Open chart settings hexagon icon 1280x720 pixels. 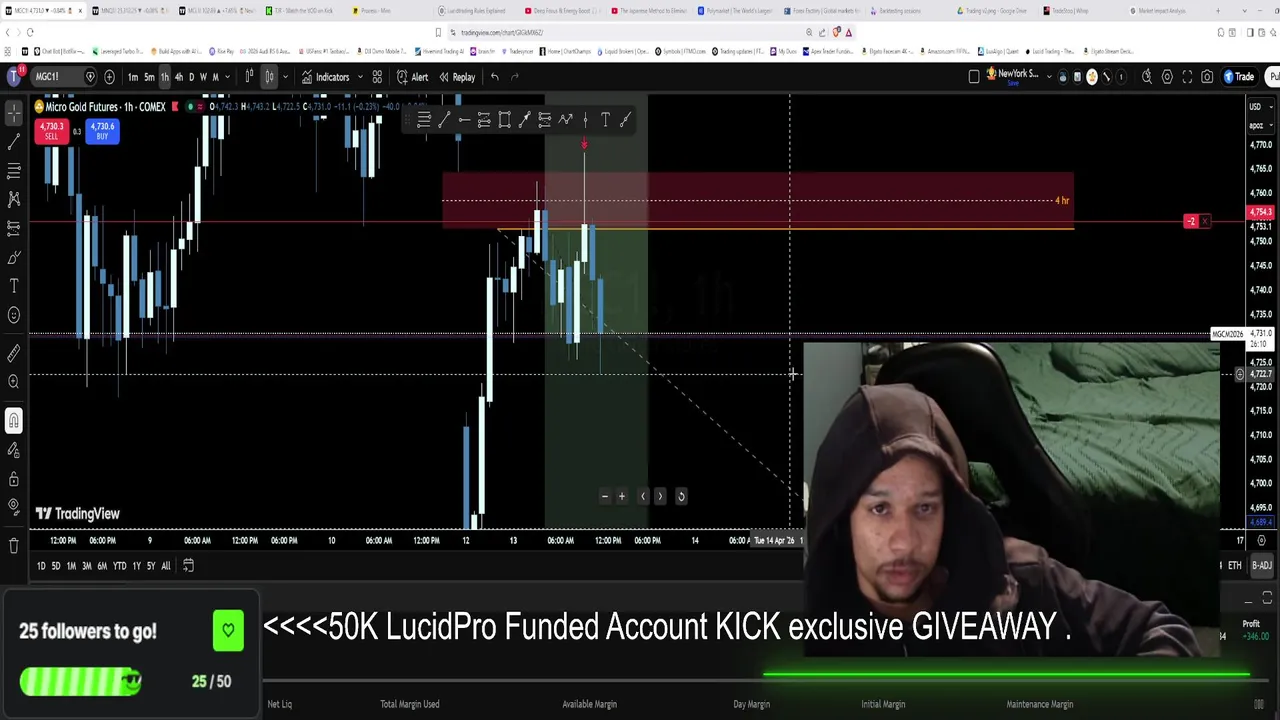[1167, 77]
